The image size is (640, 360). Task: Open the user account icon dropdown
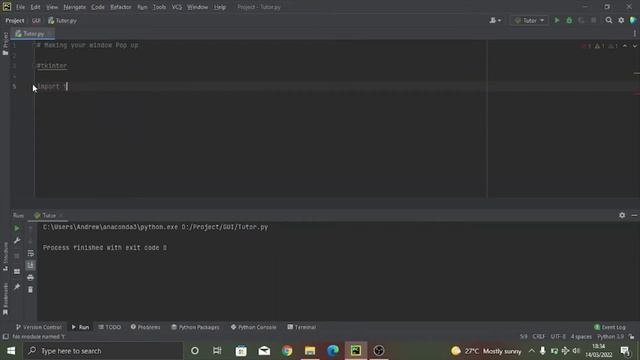coord(495,20)
